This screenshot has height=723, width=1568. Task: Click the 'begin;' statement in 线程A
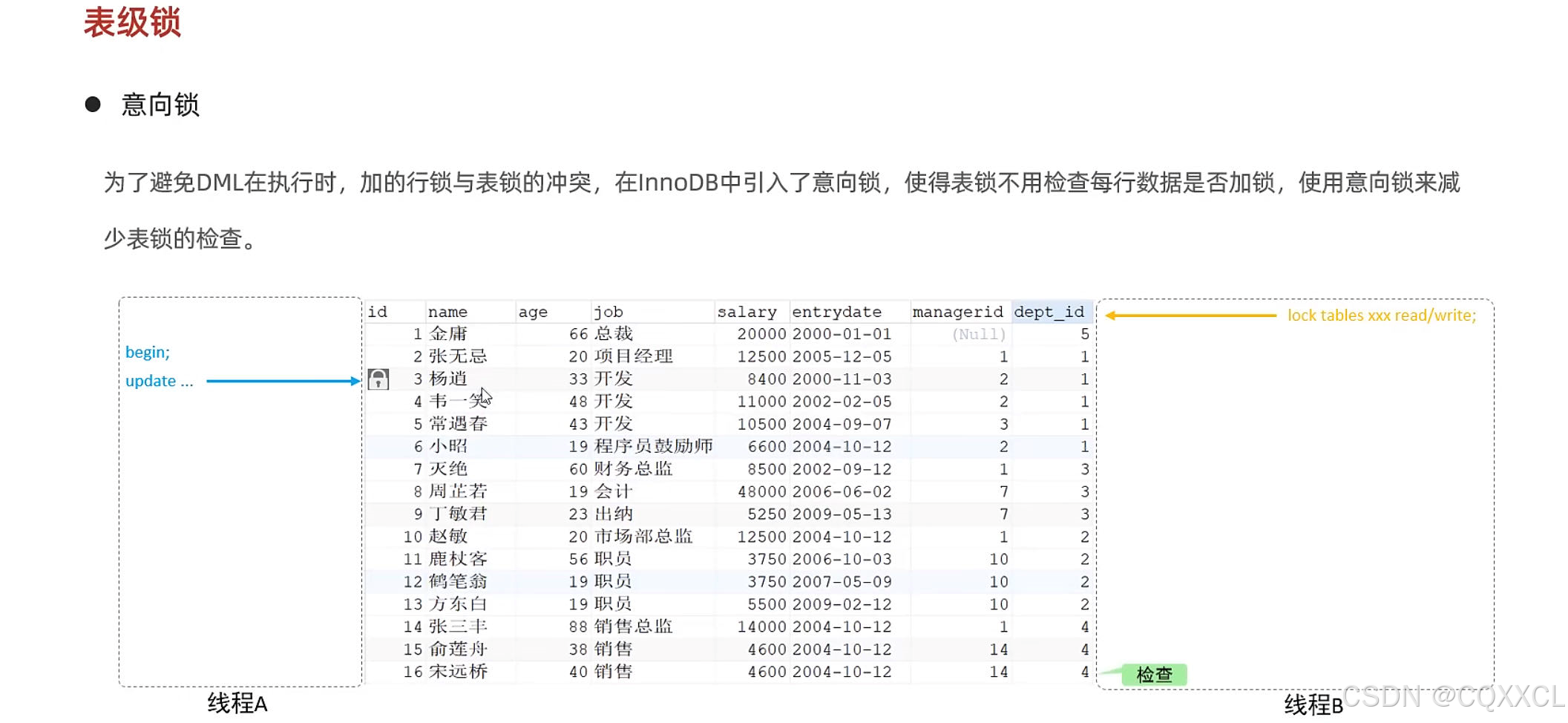[148, 352]
